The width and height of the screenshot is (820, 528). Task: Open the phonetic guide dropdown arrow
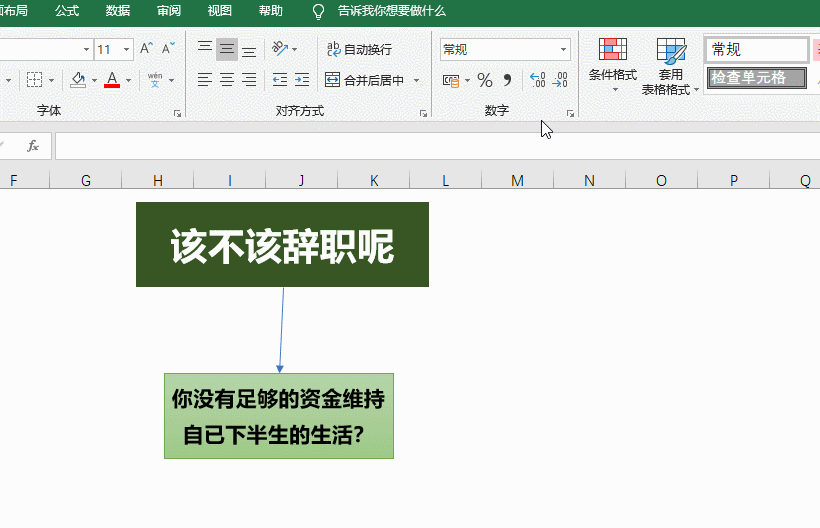[x=172, y=81]
